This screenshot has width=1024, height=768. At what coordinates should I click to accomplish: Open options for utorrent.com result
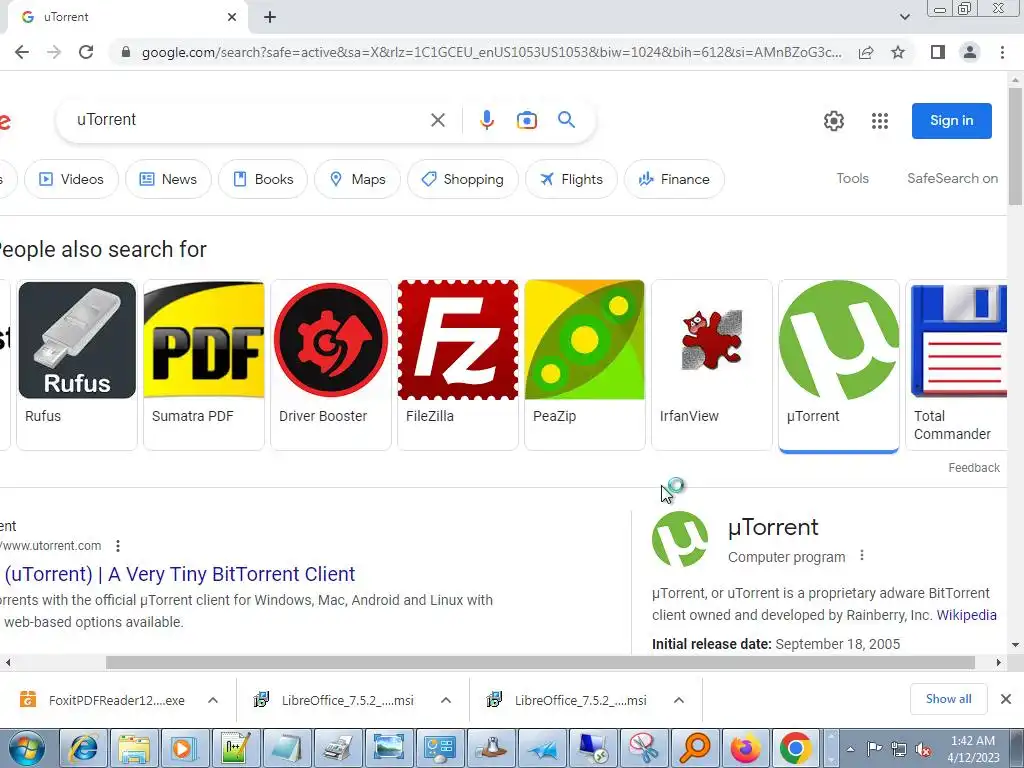(x=118, y=546)
